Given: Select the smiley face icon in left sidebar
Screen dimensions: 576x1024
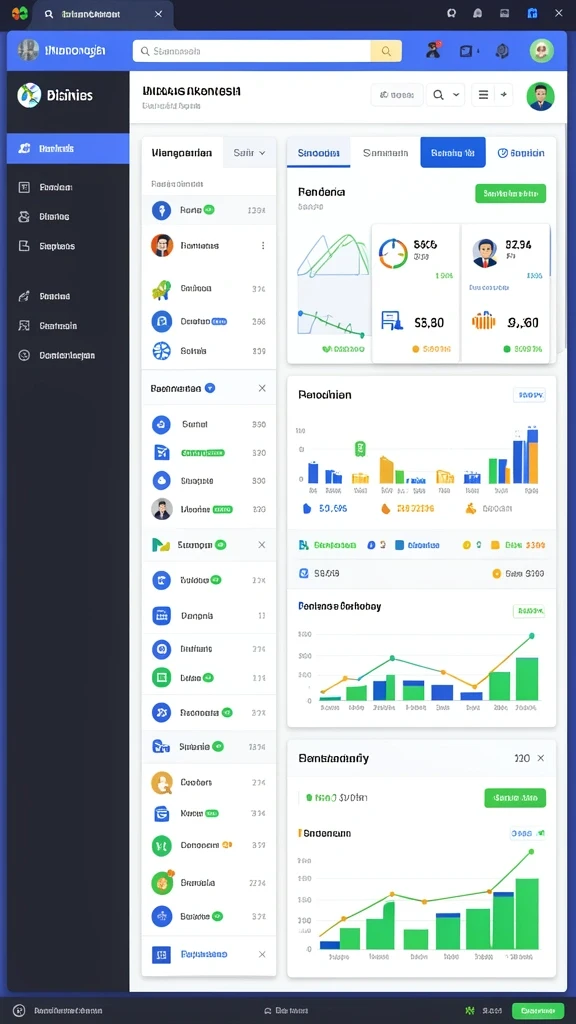Looking at the screenshot, I should (x=24, y=355).
